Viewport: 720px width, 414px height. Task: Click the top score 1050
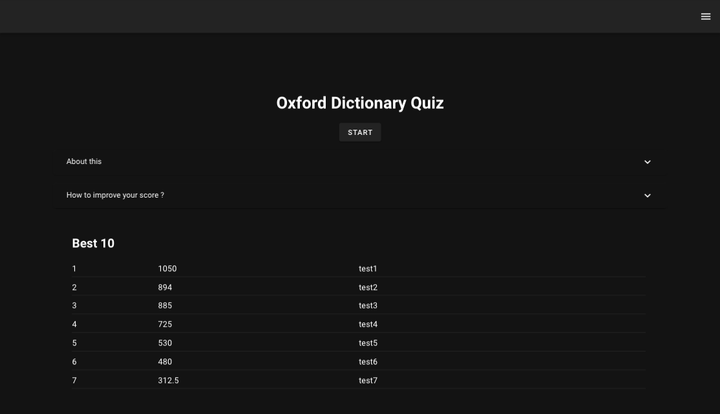[167, 269]
